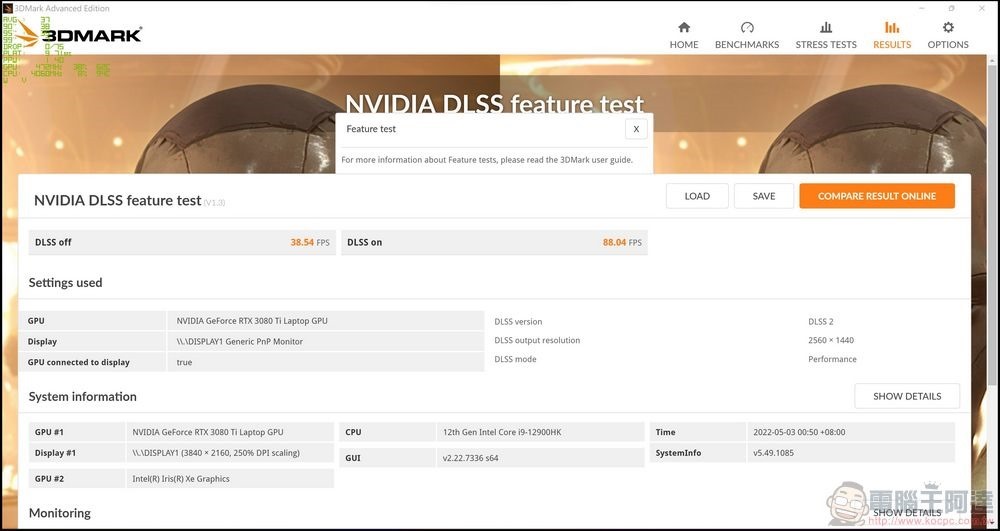Open Stress Tests bar chart icon
Viewport: 1000px width, 531px height.
coord(826,27)
